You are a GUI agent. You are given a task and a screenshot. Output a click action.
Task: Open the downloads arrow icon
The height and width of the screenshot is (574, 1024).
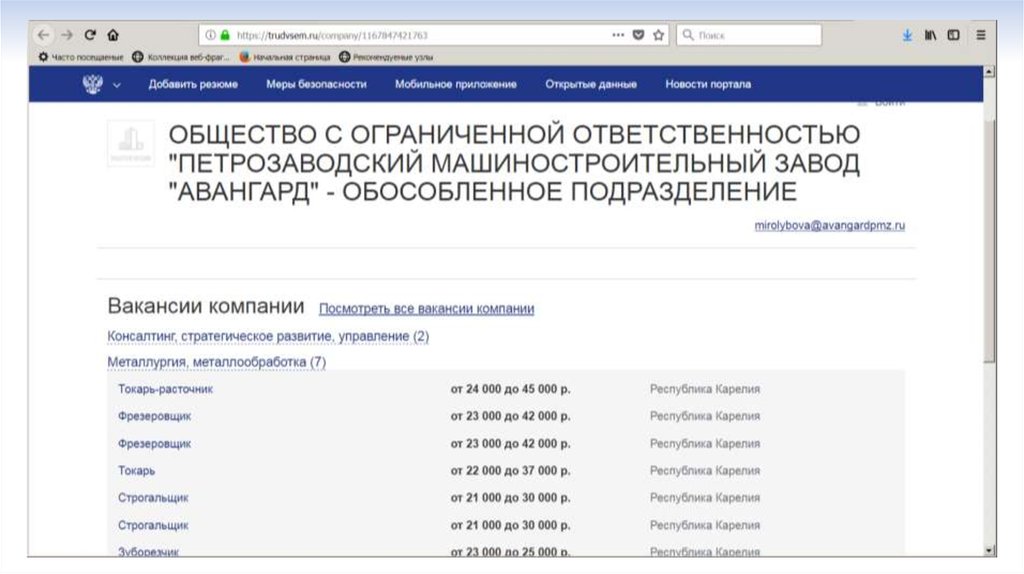[907, 35]
